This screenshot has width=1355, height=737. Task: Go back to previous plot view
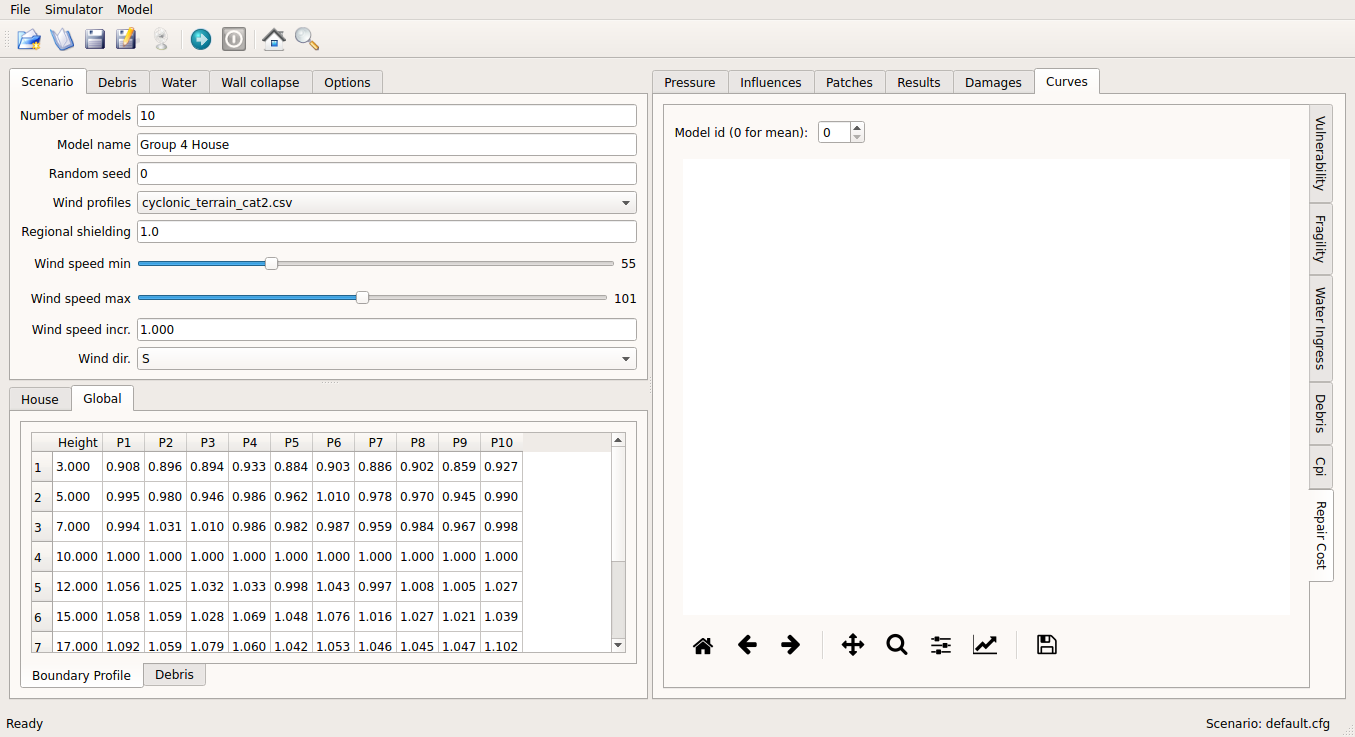click(x=747, y=645)
